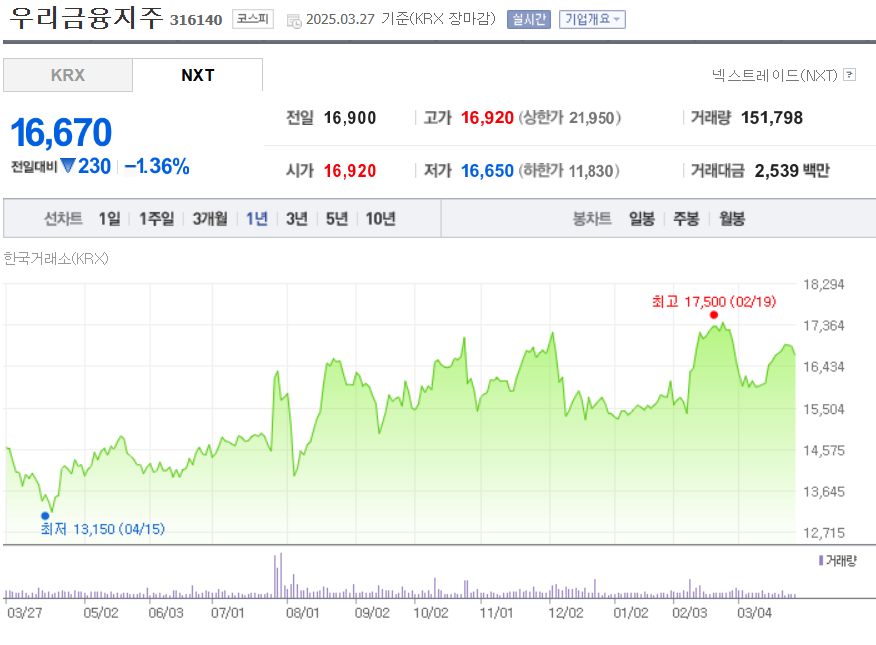Click the 상한가 21,950 text
Viewport: 876px width, 645px height.
coord(570,118)
